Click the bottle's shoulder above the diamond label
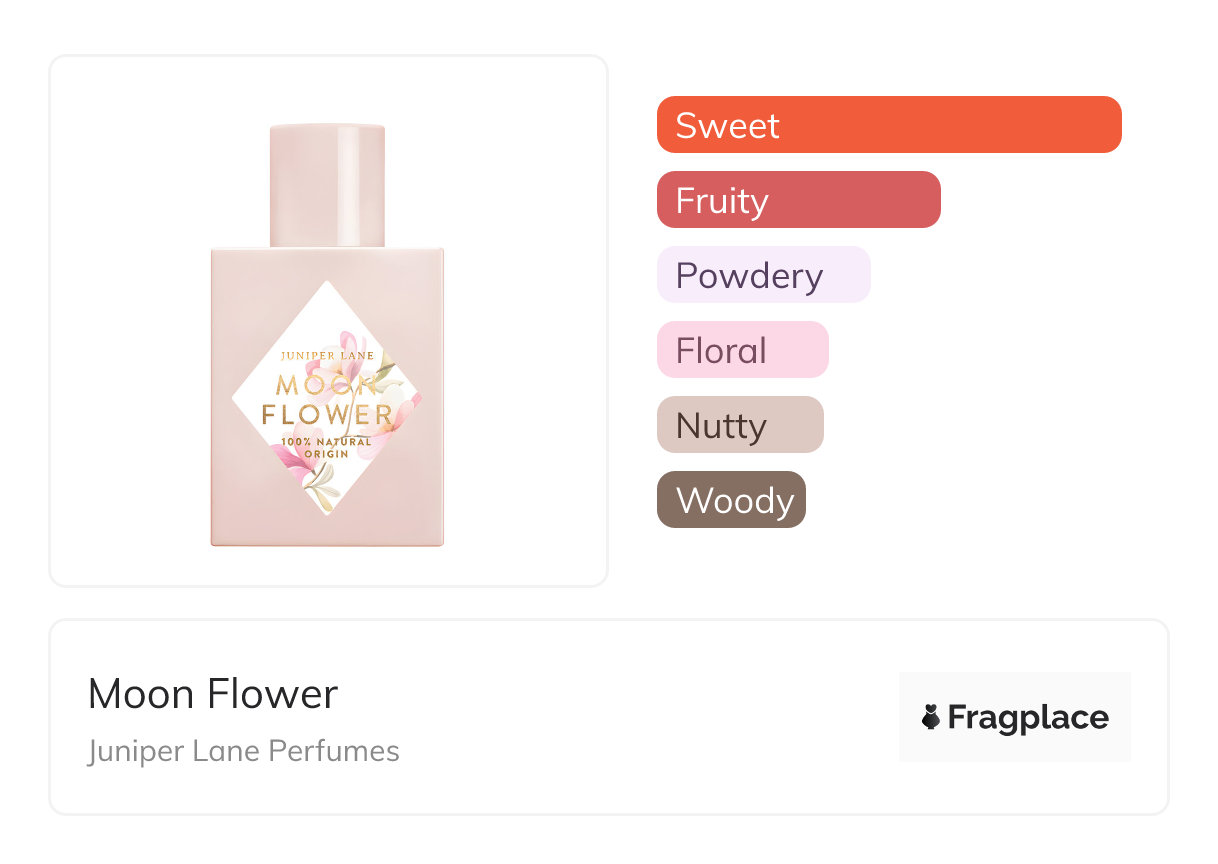Viewport: 1218px width, 864px height. point(327,264)
